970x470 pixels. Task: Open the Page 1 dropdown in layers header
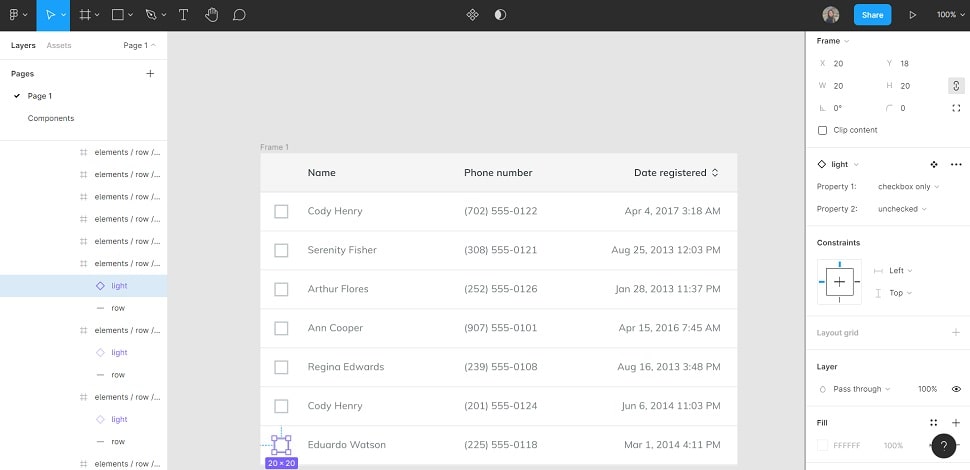[140, 46]
